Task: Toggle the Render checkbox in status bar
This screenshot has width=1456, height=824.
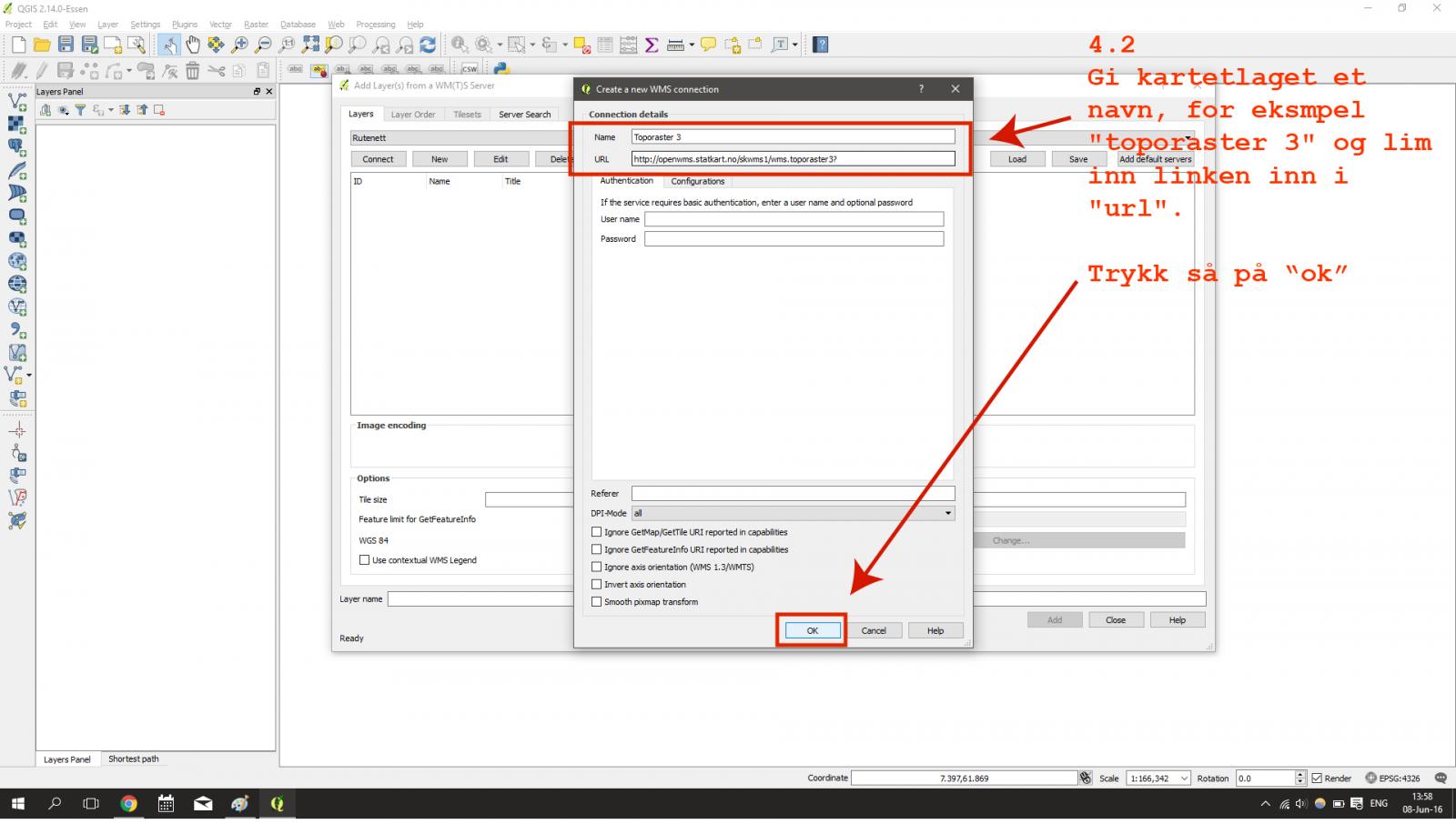Action: [1317, 779]
